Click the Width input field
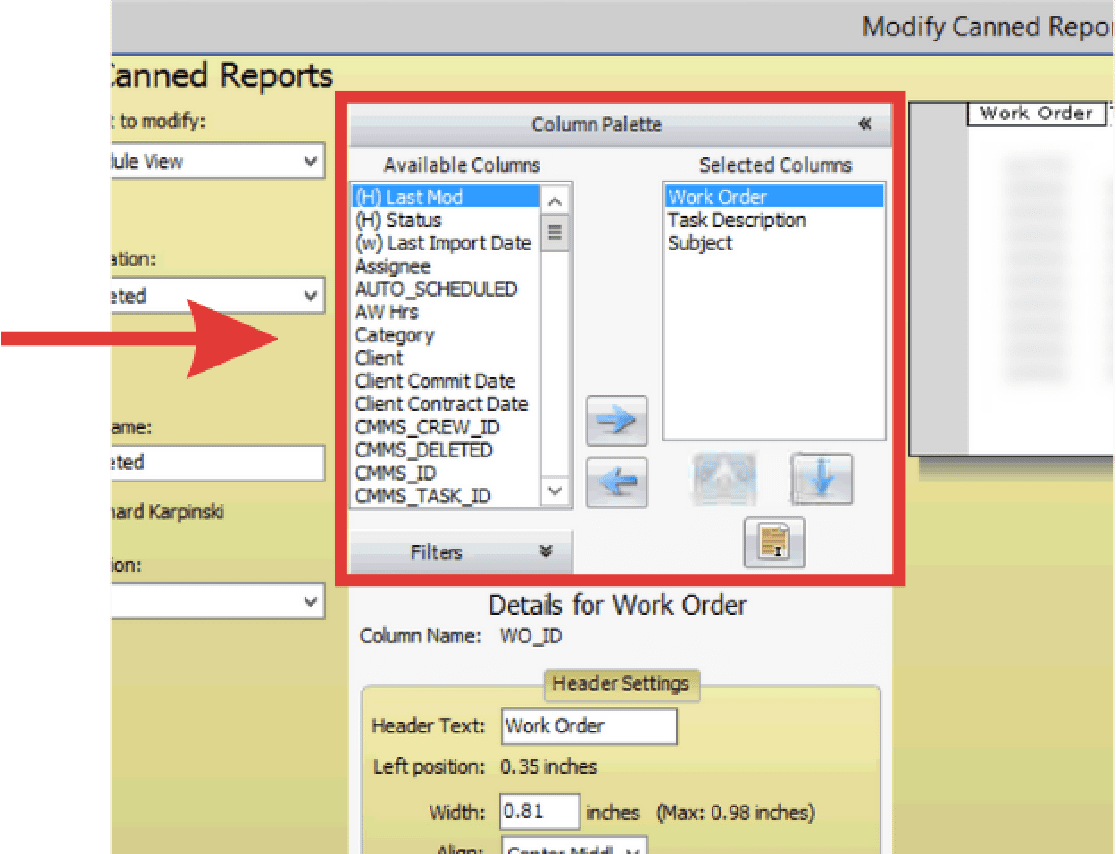 539,811
